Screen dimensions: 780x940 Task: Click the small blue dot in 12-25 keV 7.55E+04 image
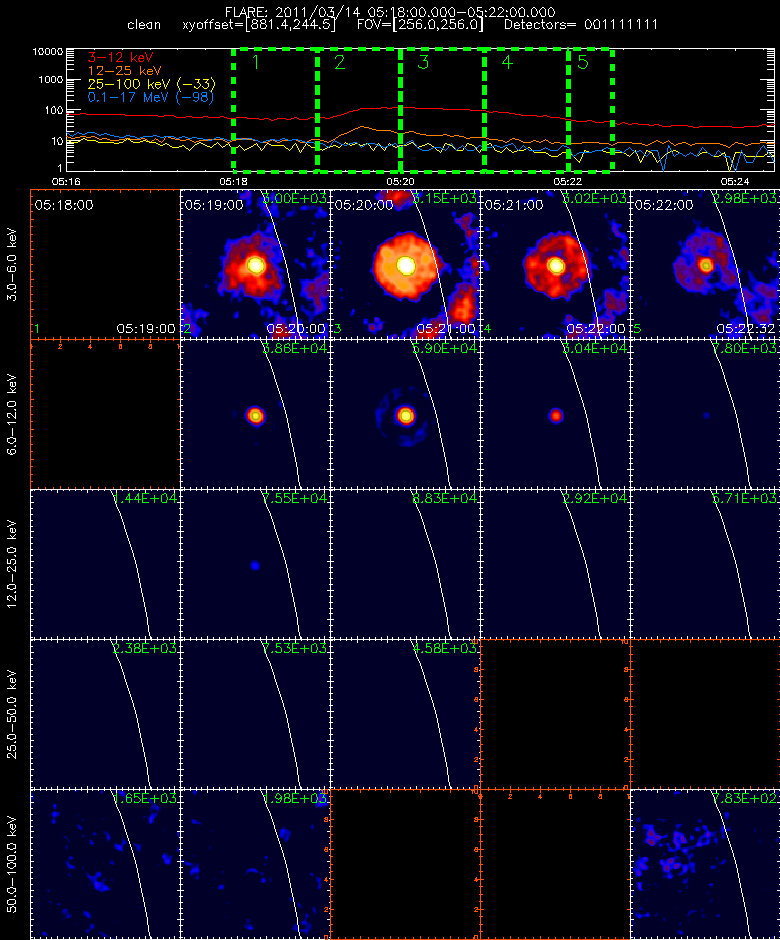(255, 565)
